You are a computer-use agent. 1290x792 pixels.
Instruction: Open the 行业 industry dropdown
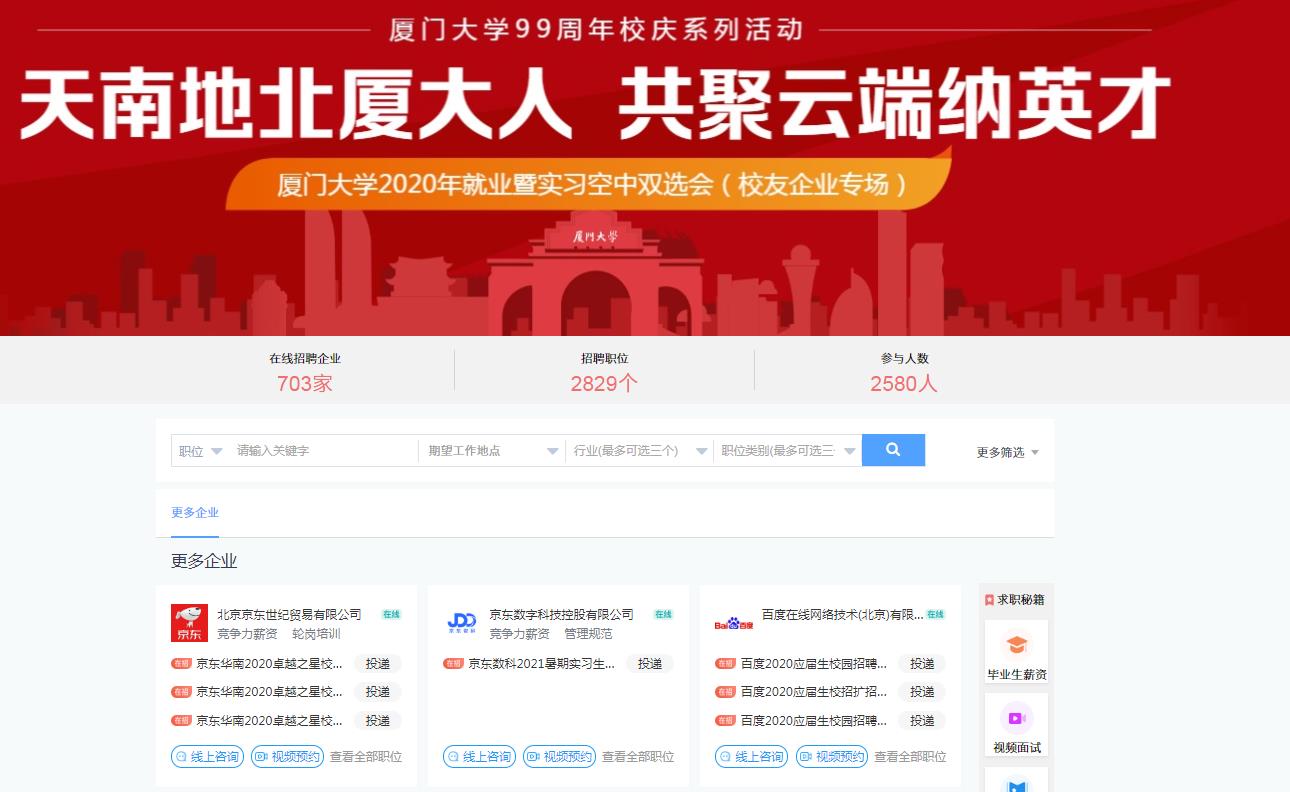coord(640,451)
